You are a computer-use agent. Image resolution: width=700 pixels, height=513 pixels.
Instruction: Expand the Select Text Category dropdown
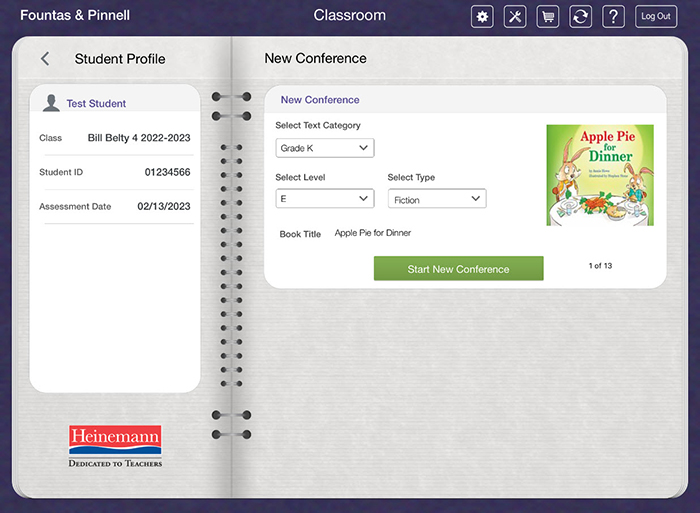pyautogui.click(x=324, y=148)
